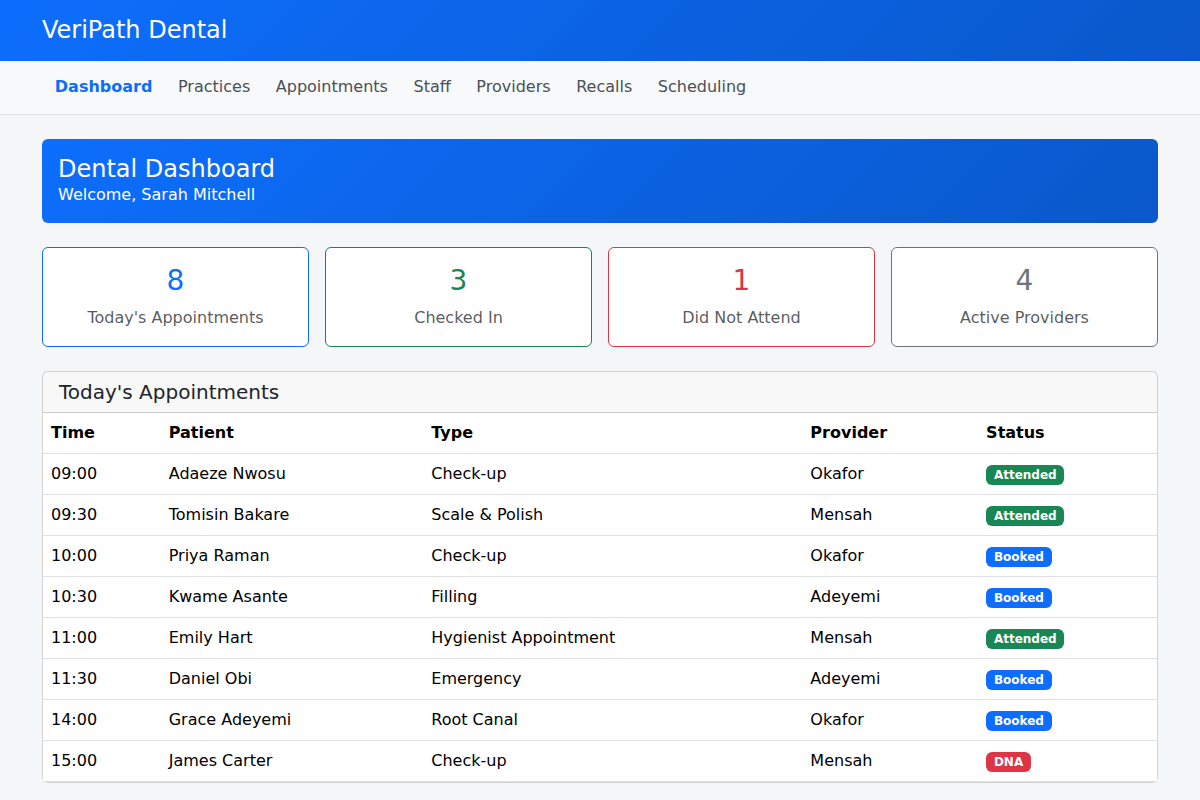
Task: Go to the Recalls tab
Action: 604,87
